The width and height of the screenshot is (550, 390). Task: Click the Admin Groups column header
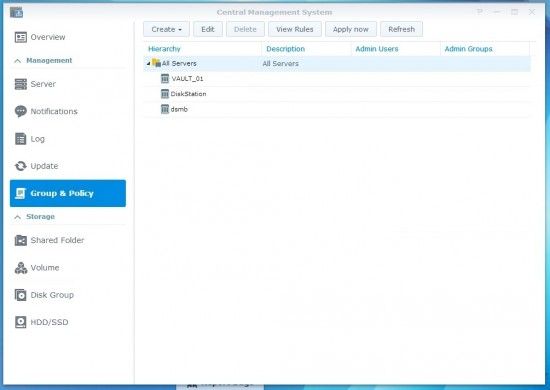point(485,49)
